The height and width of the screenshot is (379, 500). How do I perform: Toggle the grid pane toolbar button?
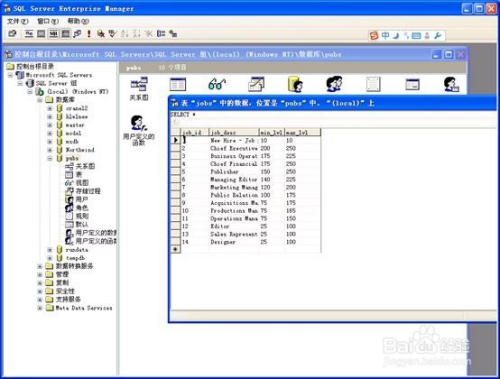[x=41, y=34]
